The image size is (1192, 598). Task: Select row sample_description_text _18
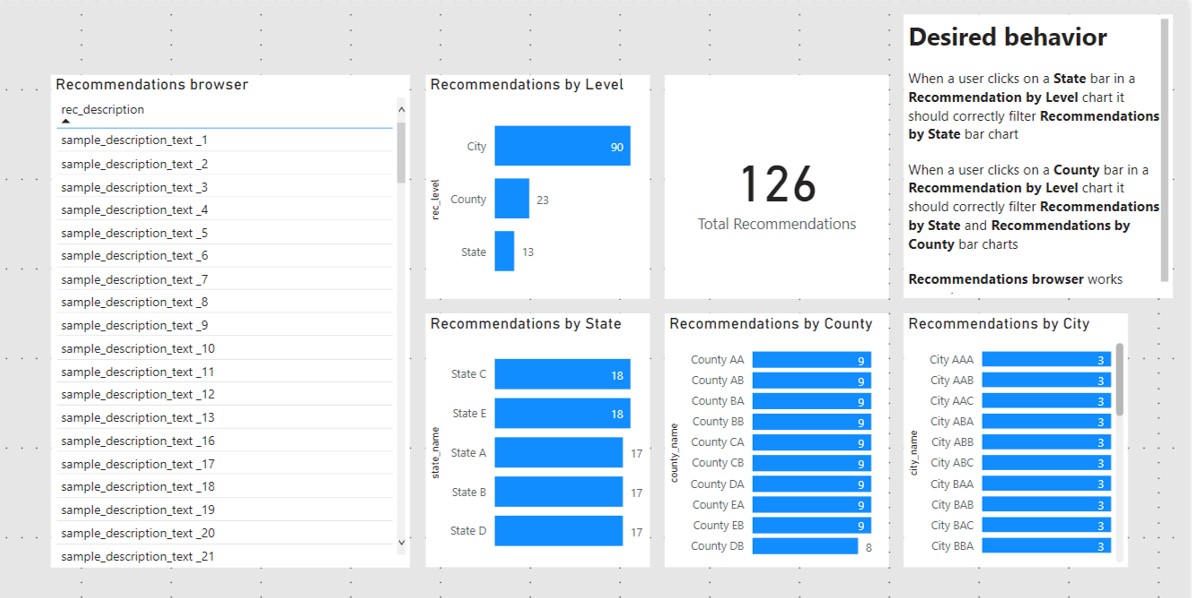point(225,486)
